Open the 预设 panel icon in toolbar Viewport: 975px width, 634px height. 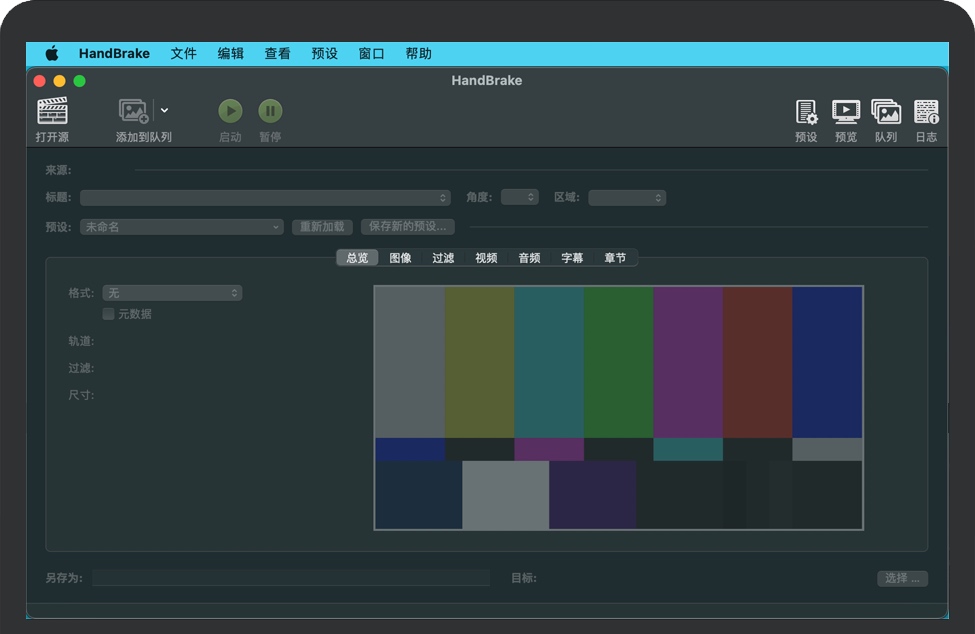[x=806, y=112]
